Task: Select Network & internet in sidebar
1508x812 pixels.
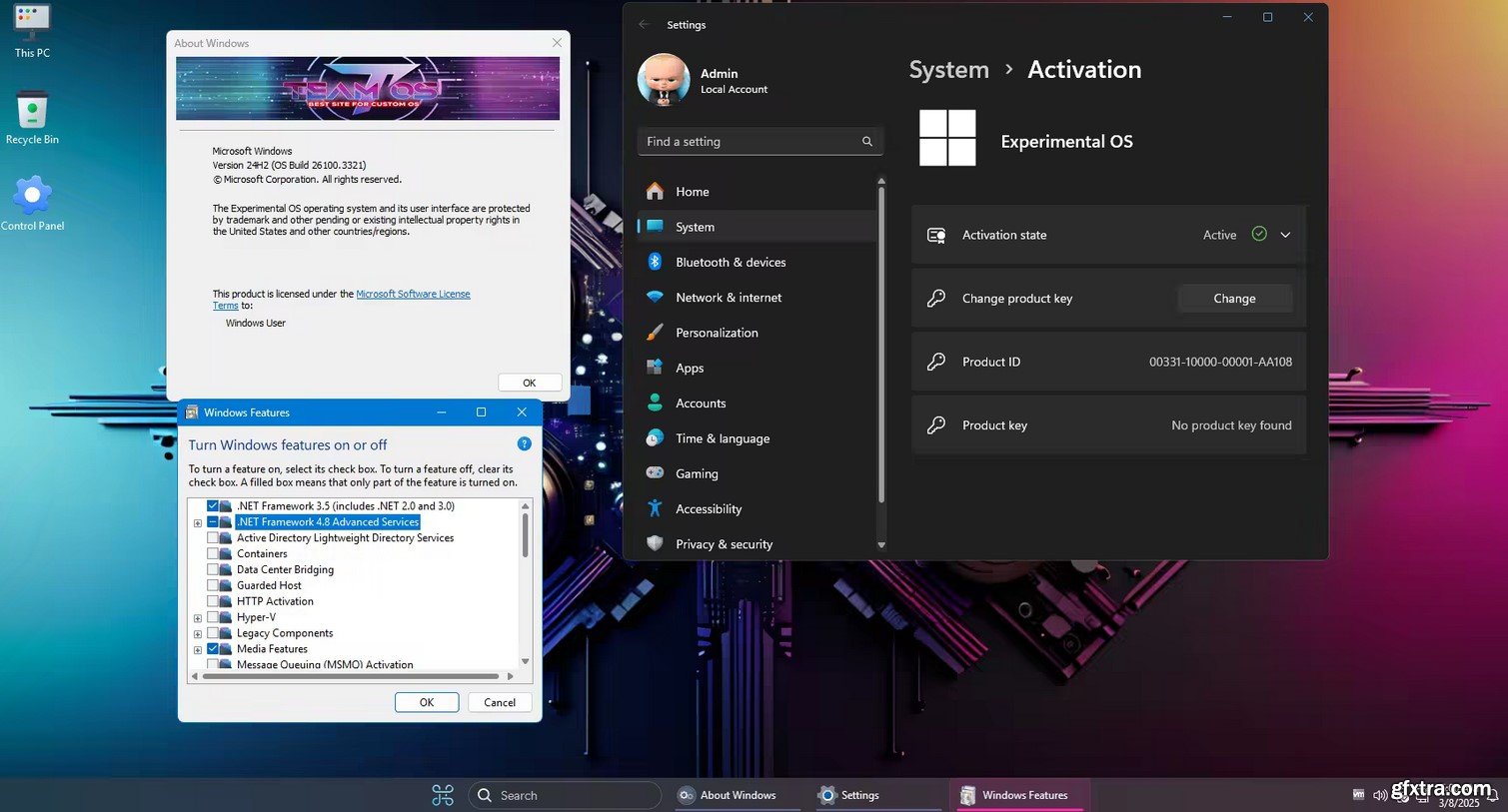Action: pyautogui.click(x=728, y=298)
